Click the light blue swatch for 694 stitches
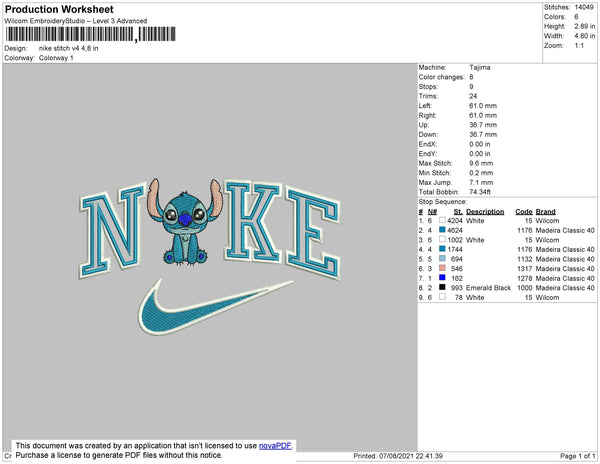Image resolution: width=600 pixels, height=464 pixels. pyautogui.click(x=442, y=259)
